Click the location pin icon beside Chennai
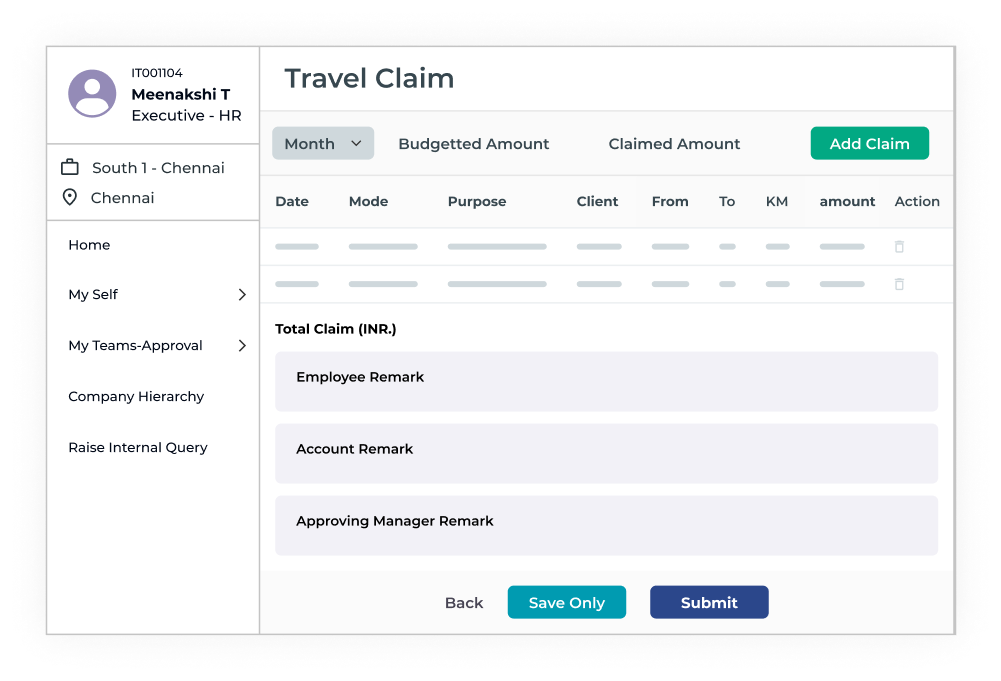Viewport: 1001px width, 681px height. tap(70, 197)
